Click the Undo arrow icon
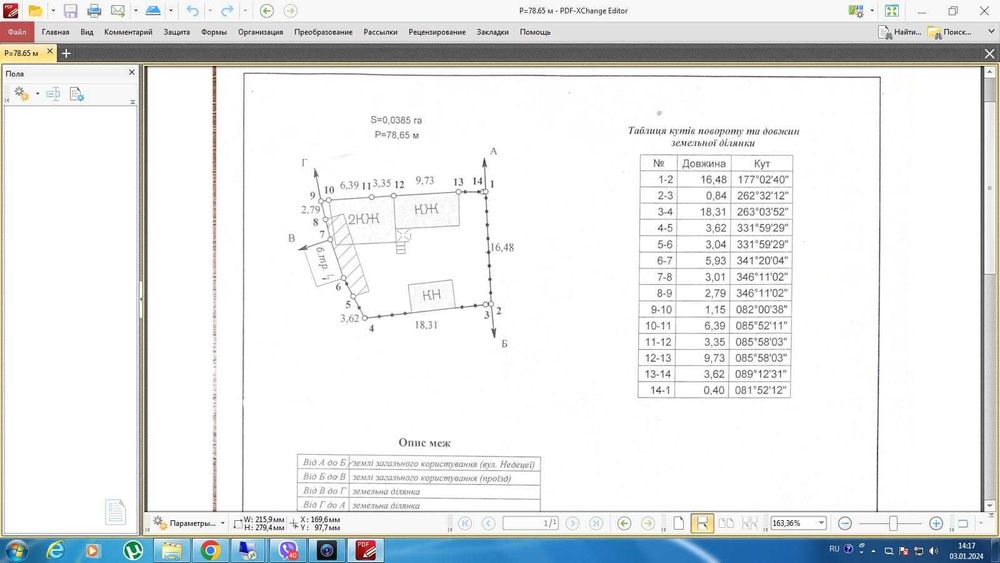The height and width of the screenshot is (563, 1000). coord(192,11)
